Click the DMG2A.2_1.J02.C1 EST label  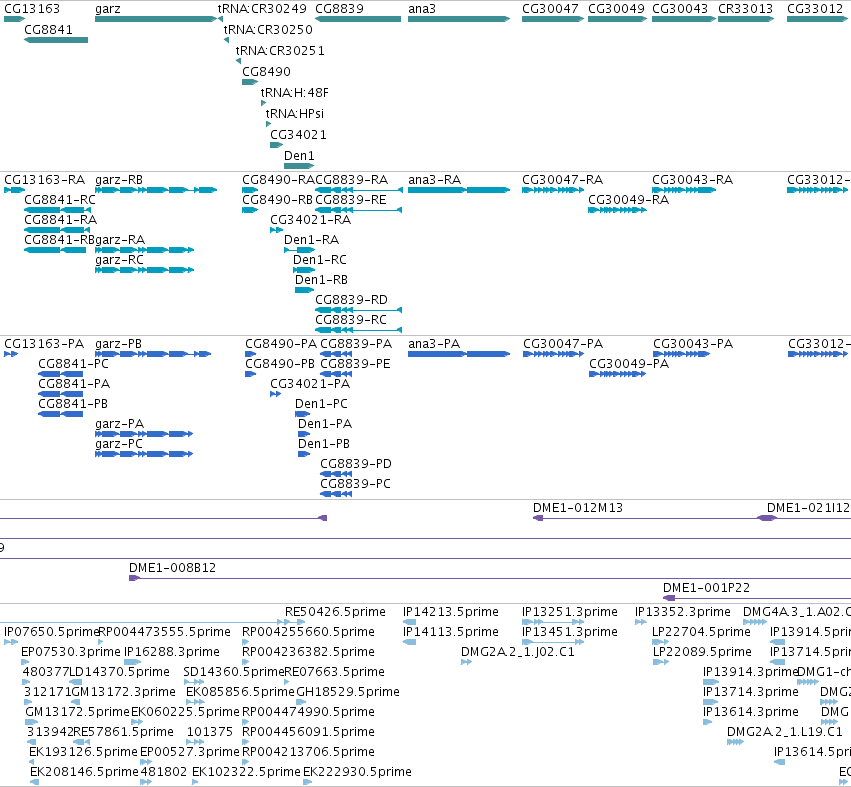click(x=518, y=652)
